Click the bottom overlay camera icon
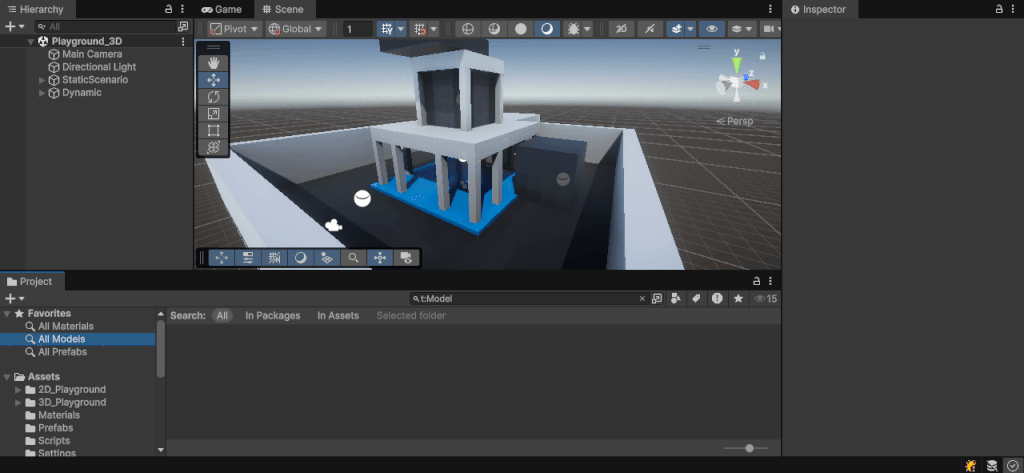This screenshot has width=1024, height=473. point(406,257)
